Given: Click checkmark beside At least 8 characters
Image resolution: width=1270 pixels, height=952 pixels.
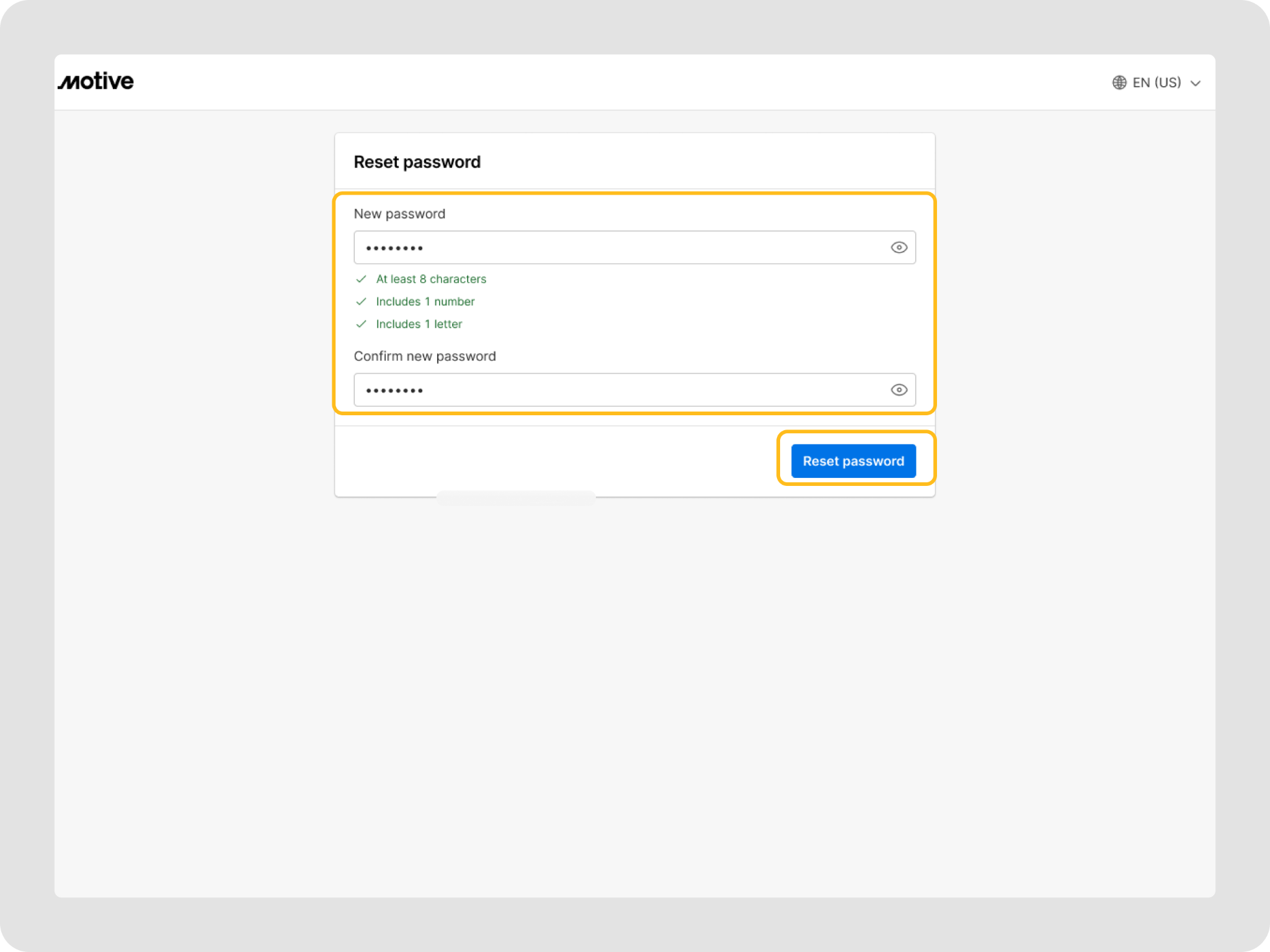Looking at the screenshot, I should point(361,279).
